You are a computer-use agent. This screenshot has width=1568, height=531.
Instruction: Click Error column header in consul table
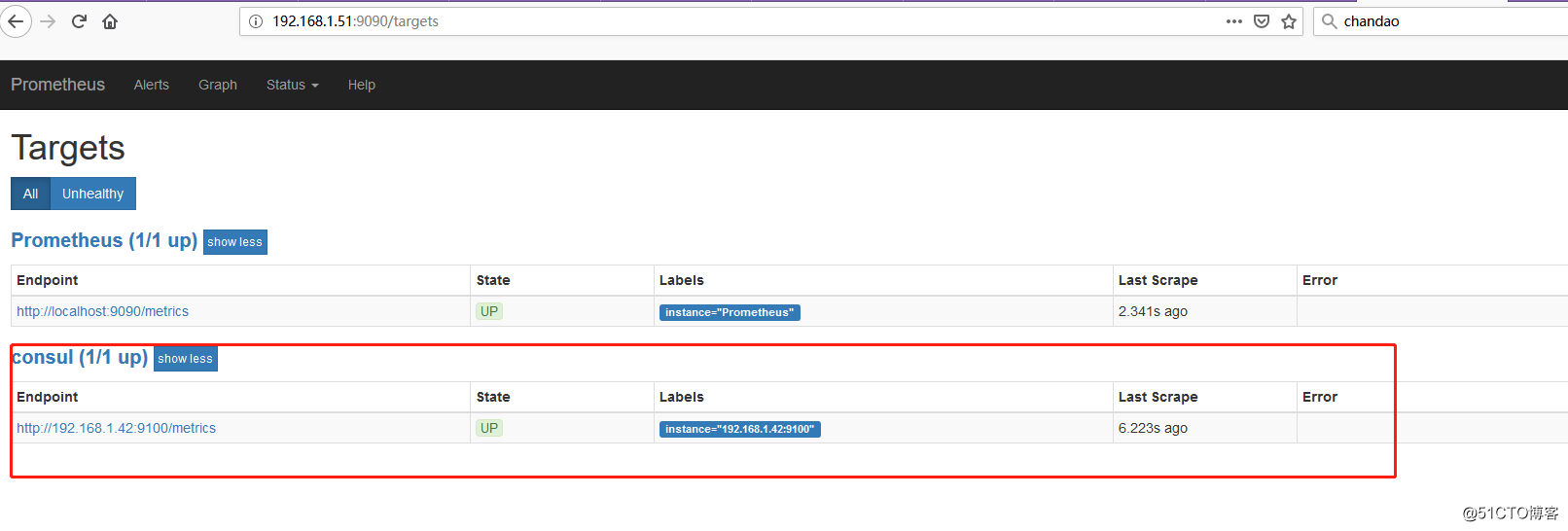tap(1320, 397)
